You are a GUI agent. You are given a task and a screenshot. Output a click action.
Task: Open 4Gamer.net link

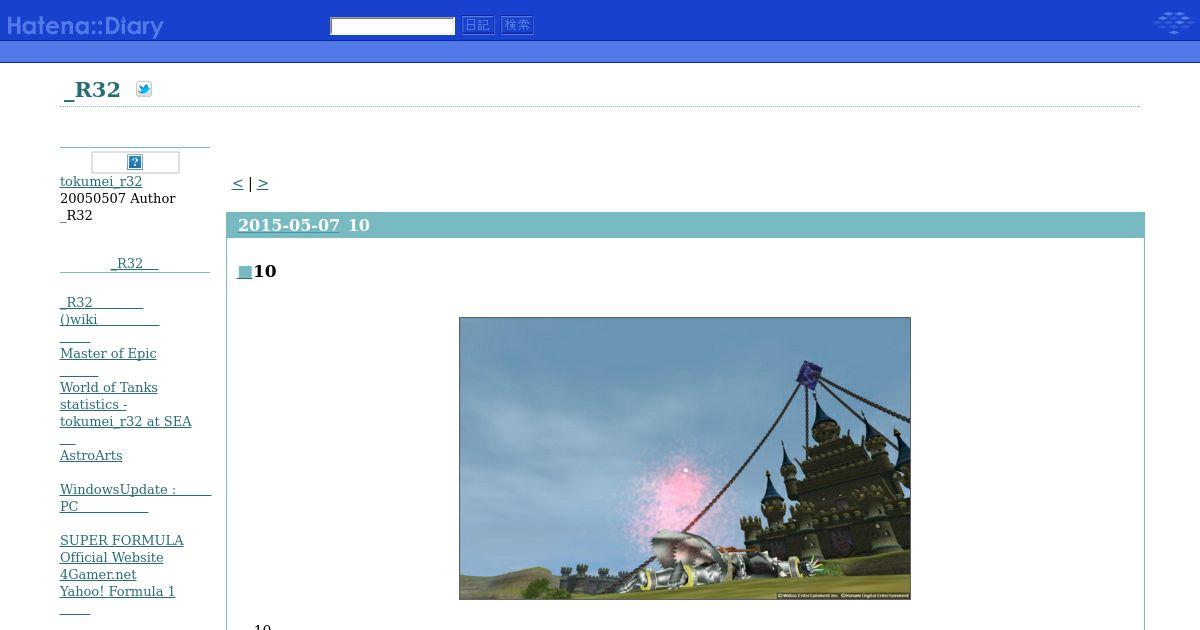[x=98, y=574]
